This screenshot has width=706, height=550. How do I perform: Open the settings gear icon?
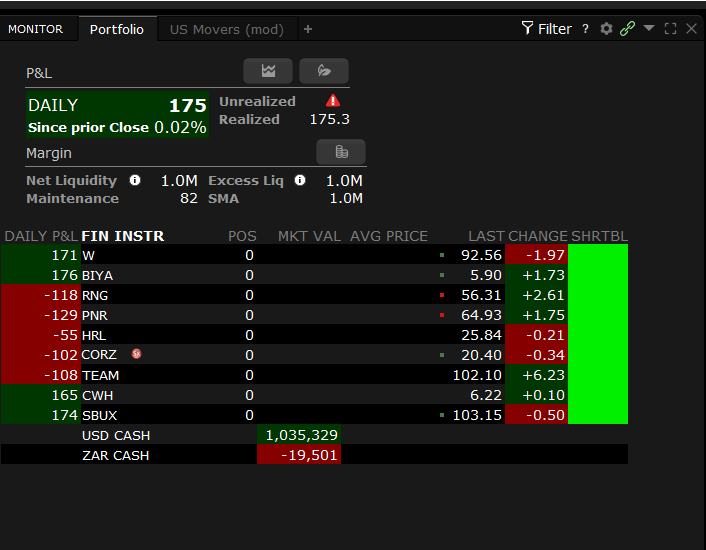pyautogui.click(x=606, y=29)
